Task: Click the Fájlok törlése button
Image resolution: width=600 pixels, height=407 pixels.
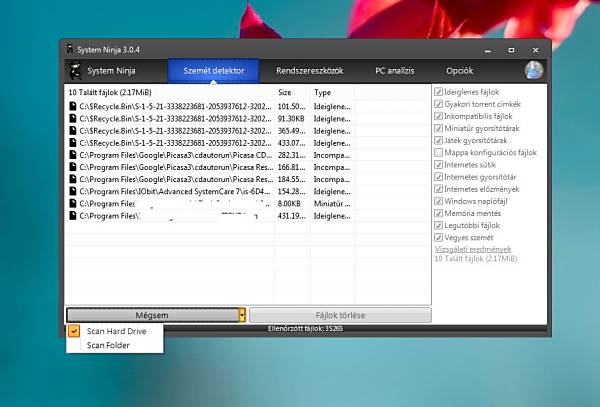Action: 340,315
